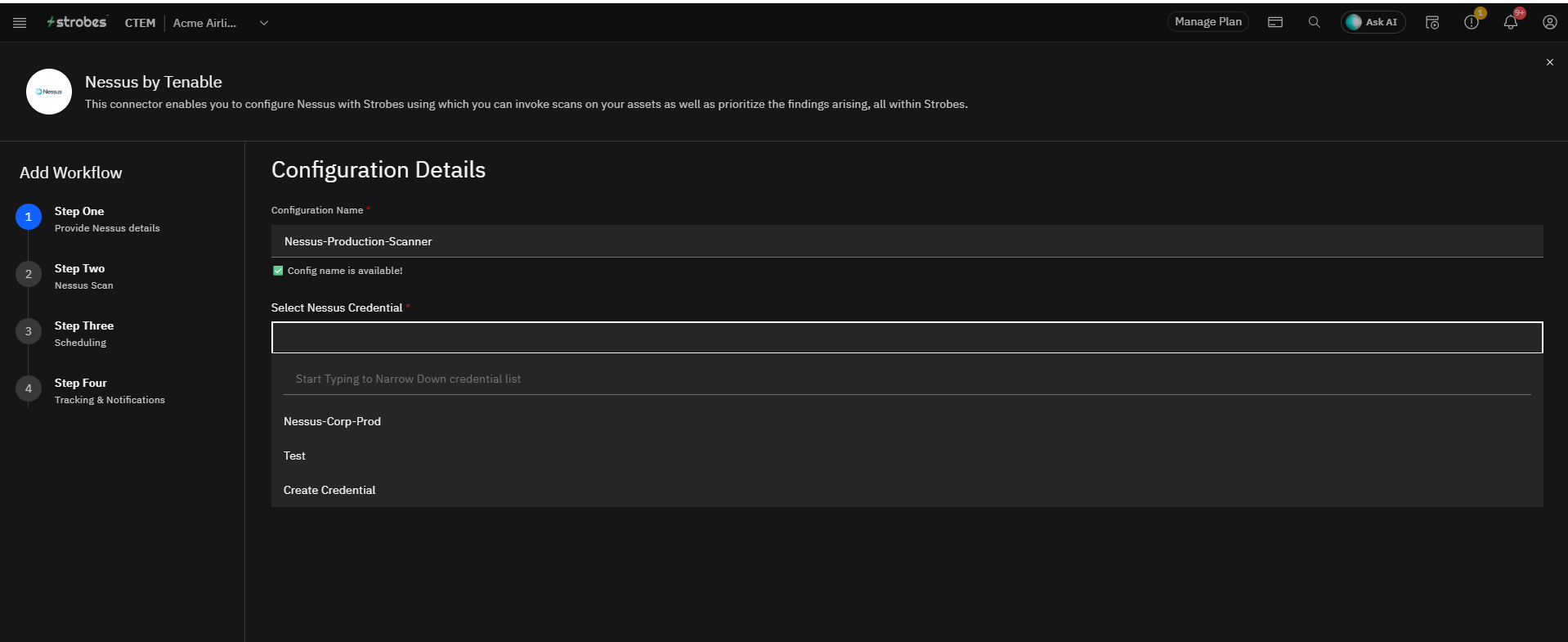
Task: Open the Ask AI assistant
Action: 1373,22
